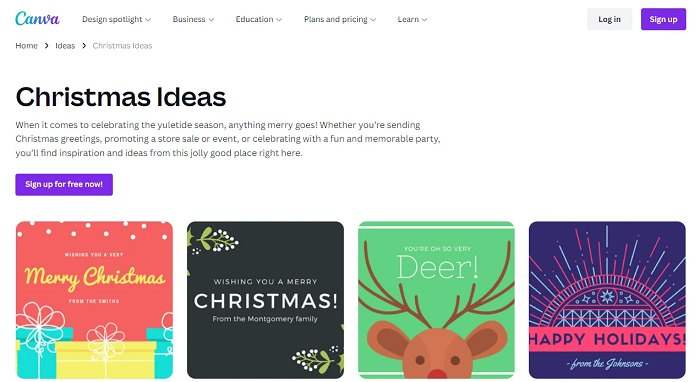Click Sign up for free now!
This screenshot has width=700, height=382.
pos(64,184)
